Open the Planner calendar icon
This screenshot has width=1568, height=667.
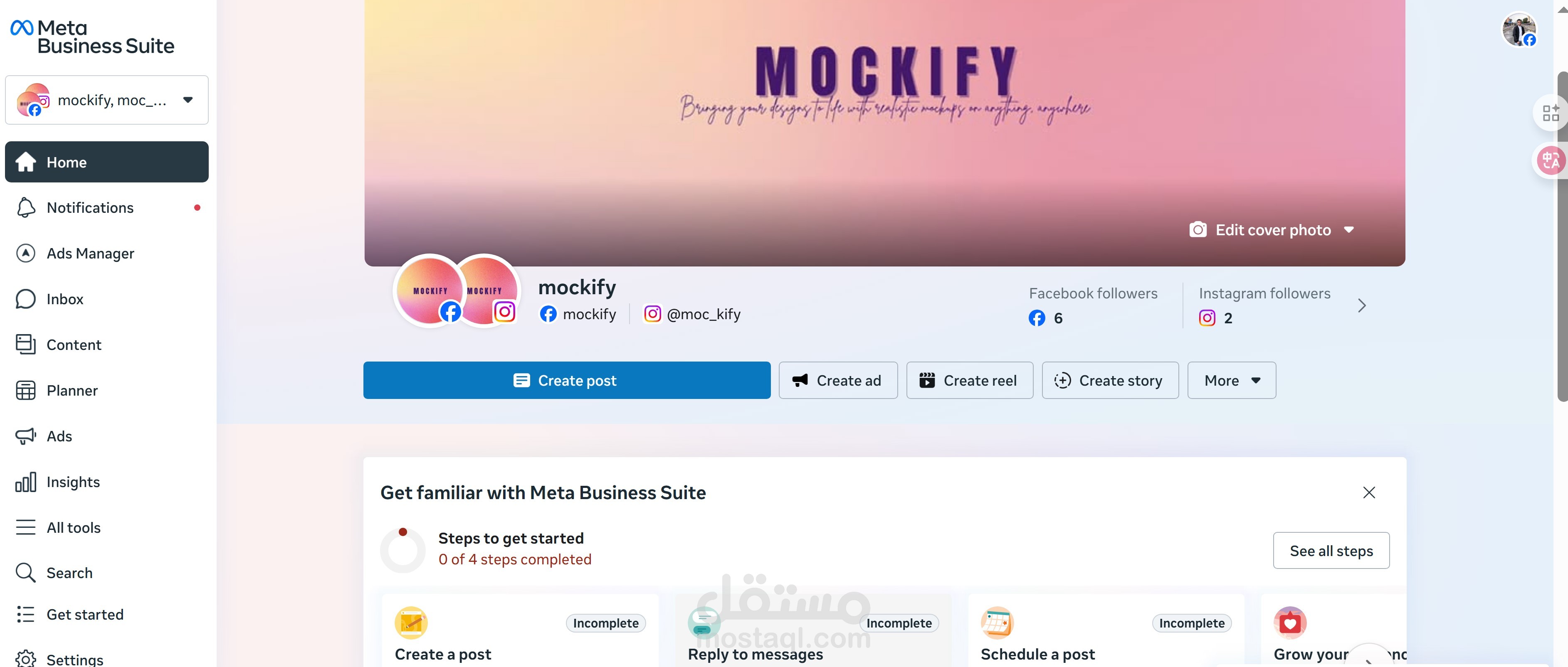(25, 390)
